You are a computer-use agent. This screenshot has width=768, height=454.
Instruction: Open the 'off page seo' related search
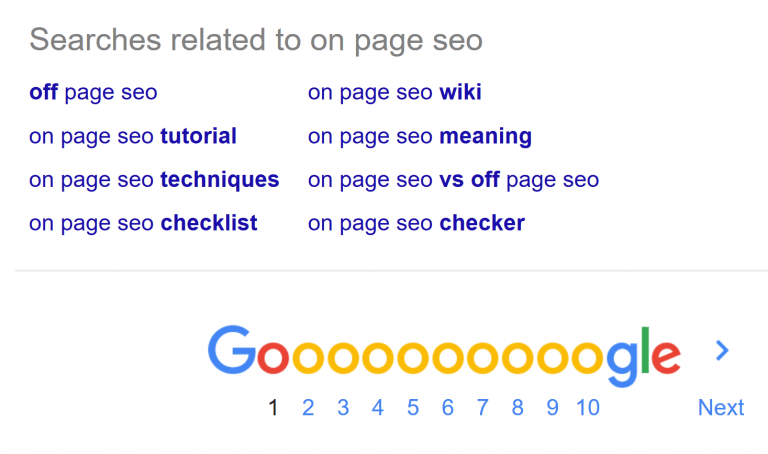93,93
